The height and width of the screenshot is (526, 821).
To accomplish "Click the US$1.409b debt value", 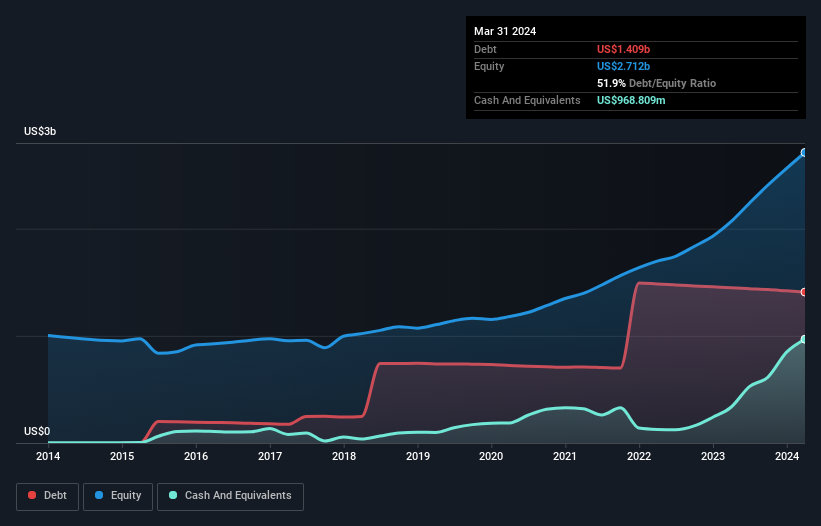I will click(623, 49).
